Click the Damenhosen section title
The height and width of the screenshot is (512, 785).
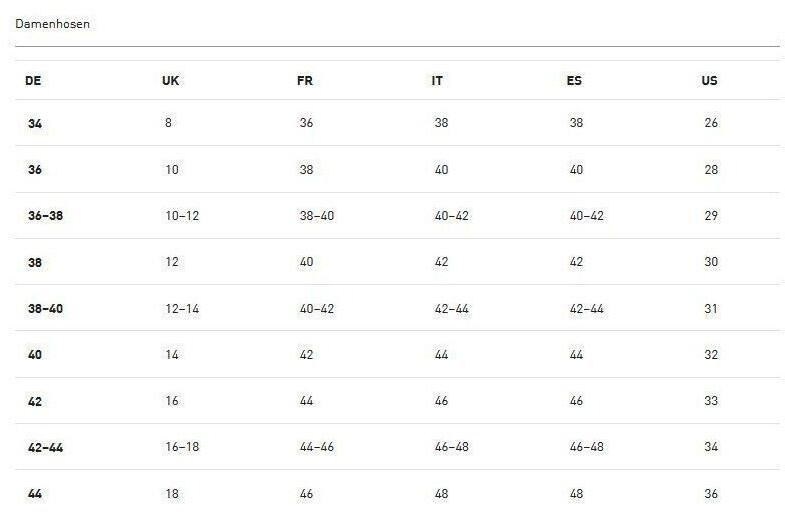(x=53, y=24)
